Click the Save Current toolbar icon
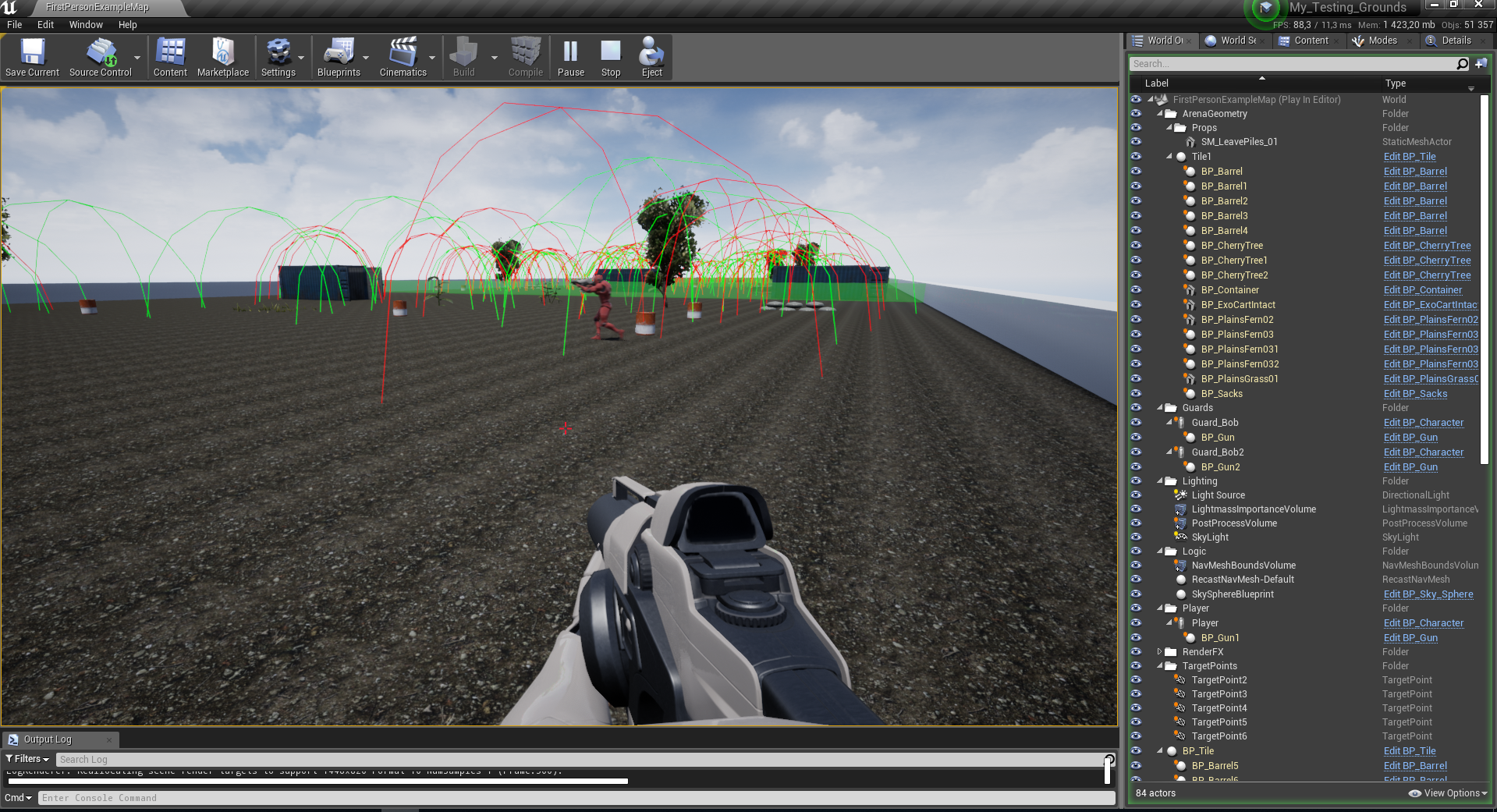 (x=32, y=58)
